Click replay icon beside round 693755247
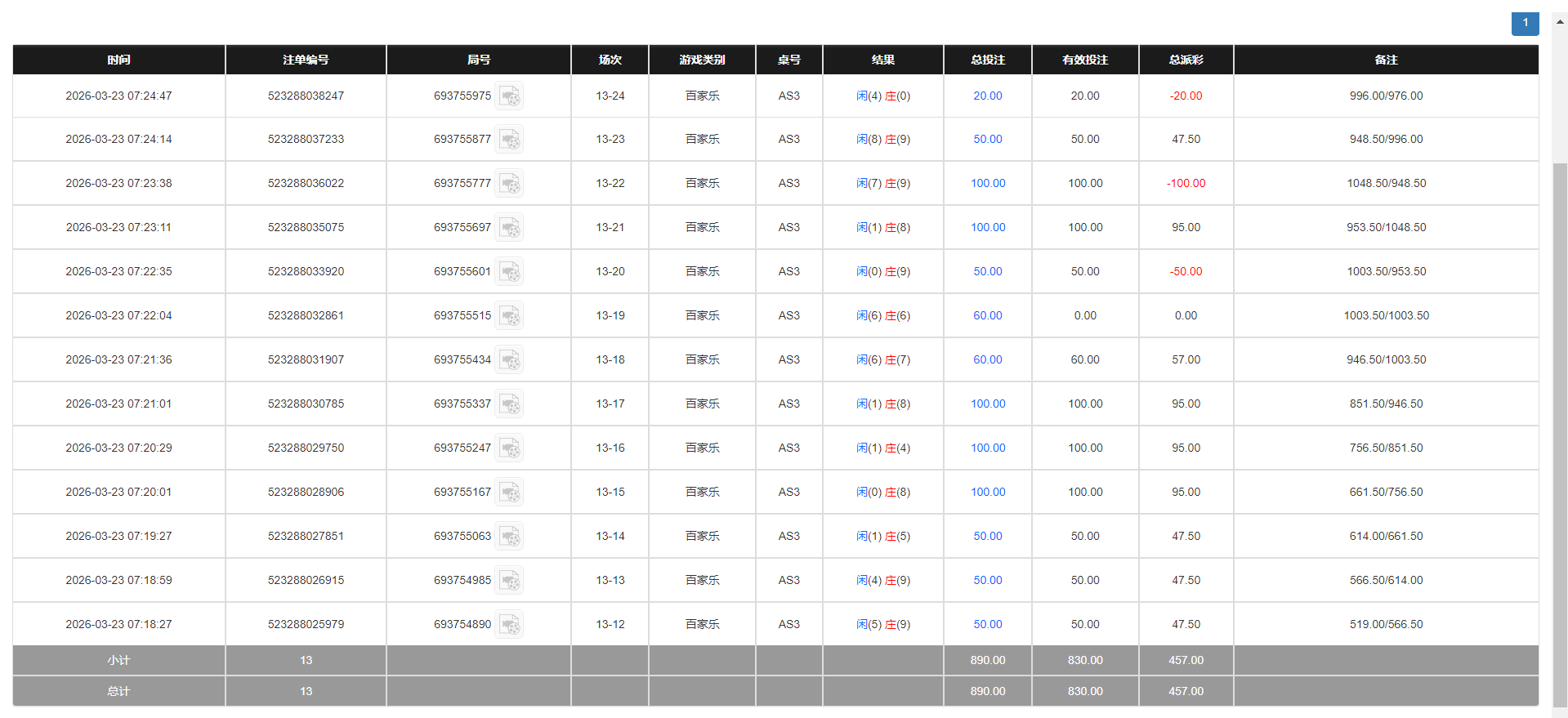Screen dimensions: 1568x718 [x=509, y=448]
